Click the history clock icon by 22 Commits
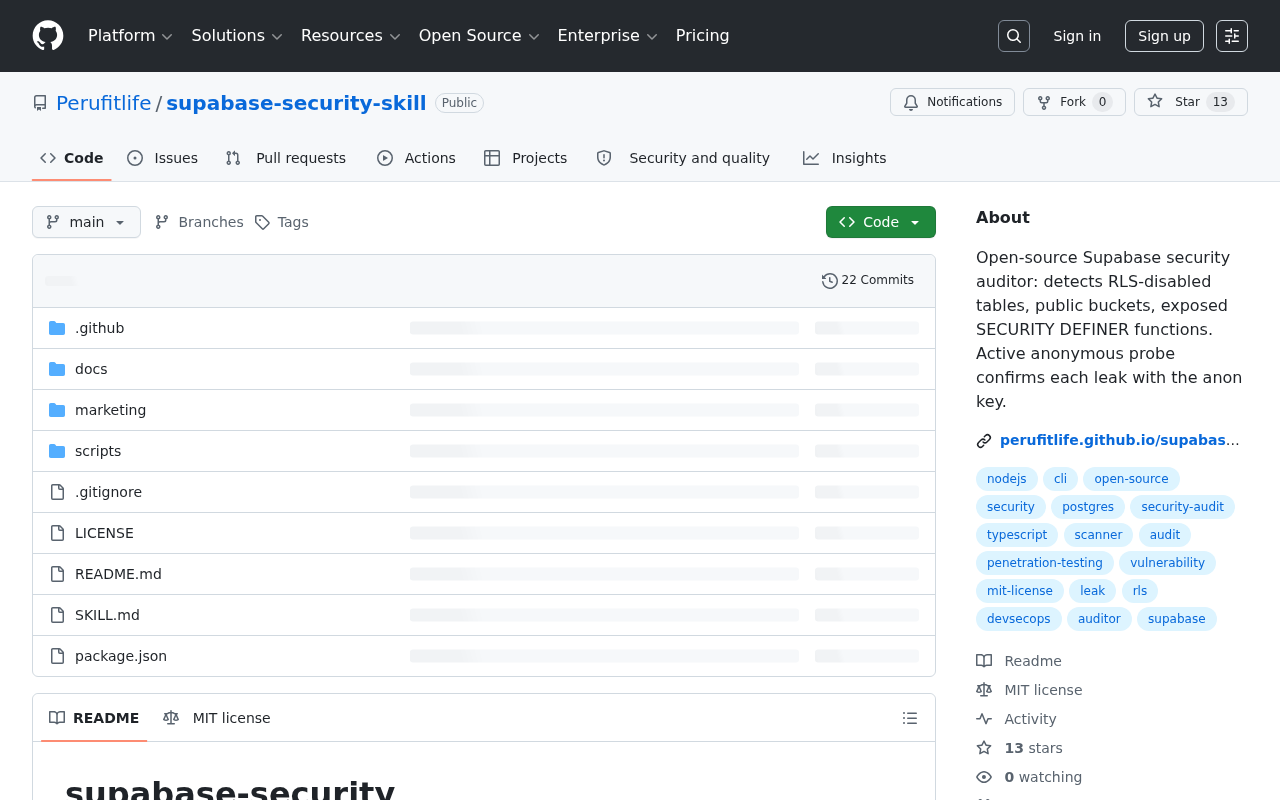 [830, 281]
